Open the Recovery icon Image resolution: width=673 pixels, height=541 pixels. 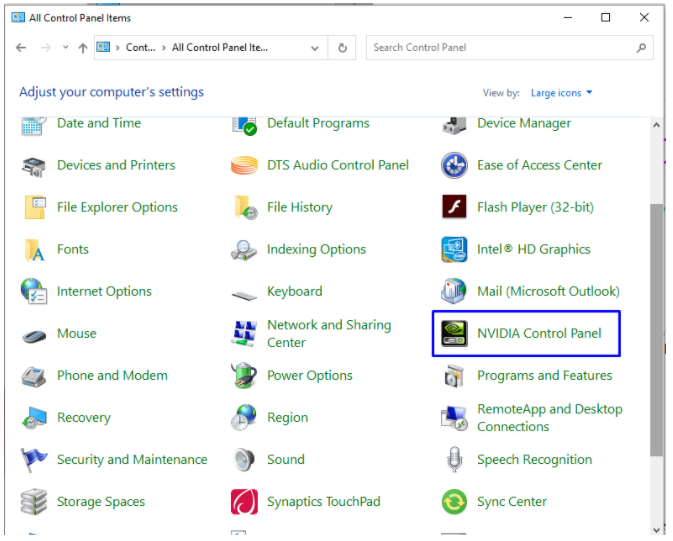coord(34,418)
